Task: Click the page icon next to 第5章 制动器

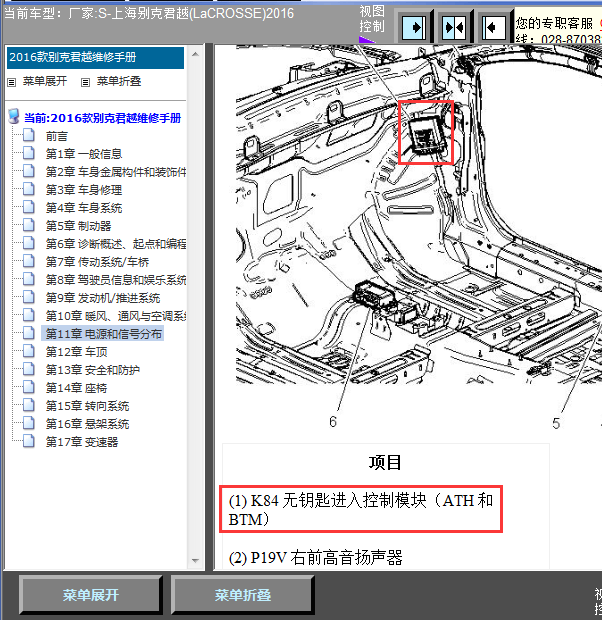Action: [28, 225]
